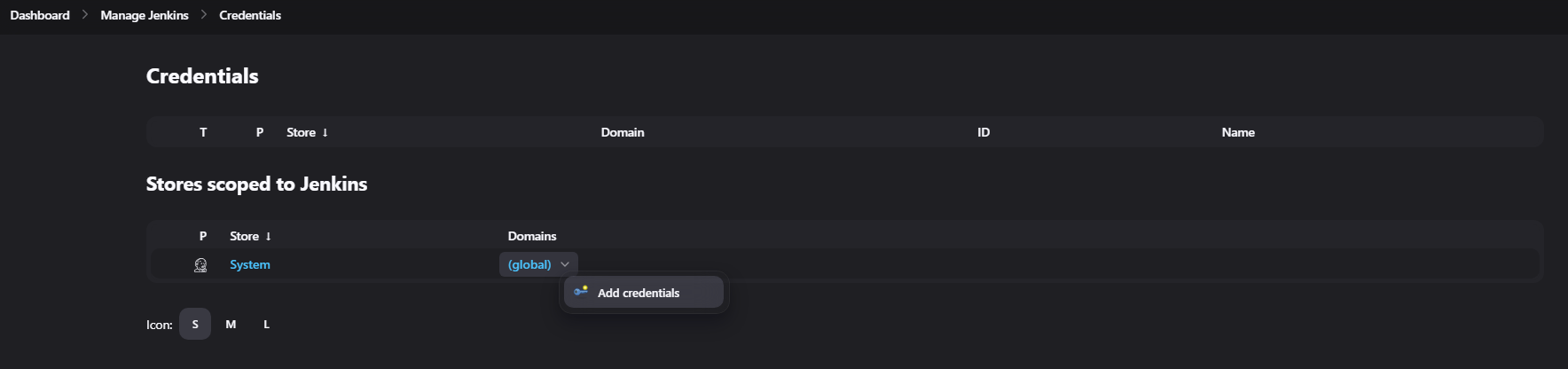Viewport: 1568px width, 369px height.
Task: Collapse the (global) domain dropdown chevron
Action: [565, 264]
